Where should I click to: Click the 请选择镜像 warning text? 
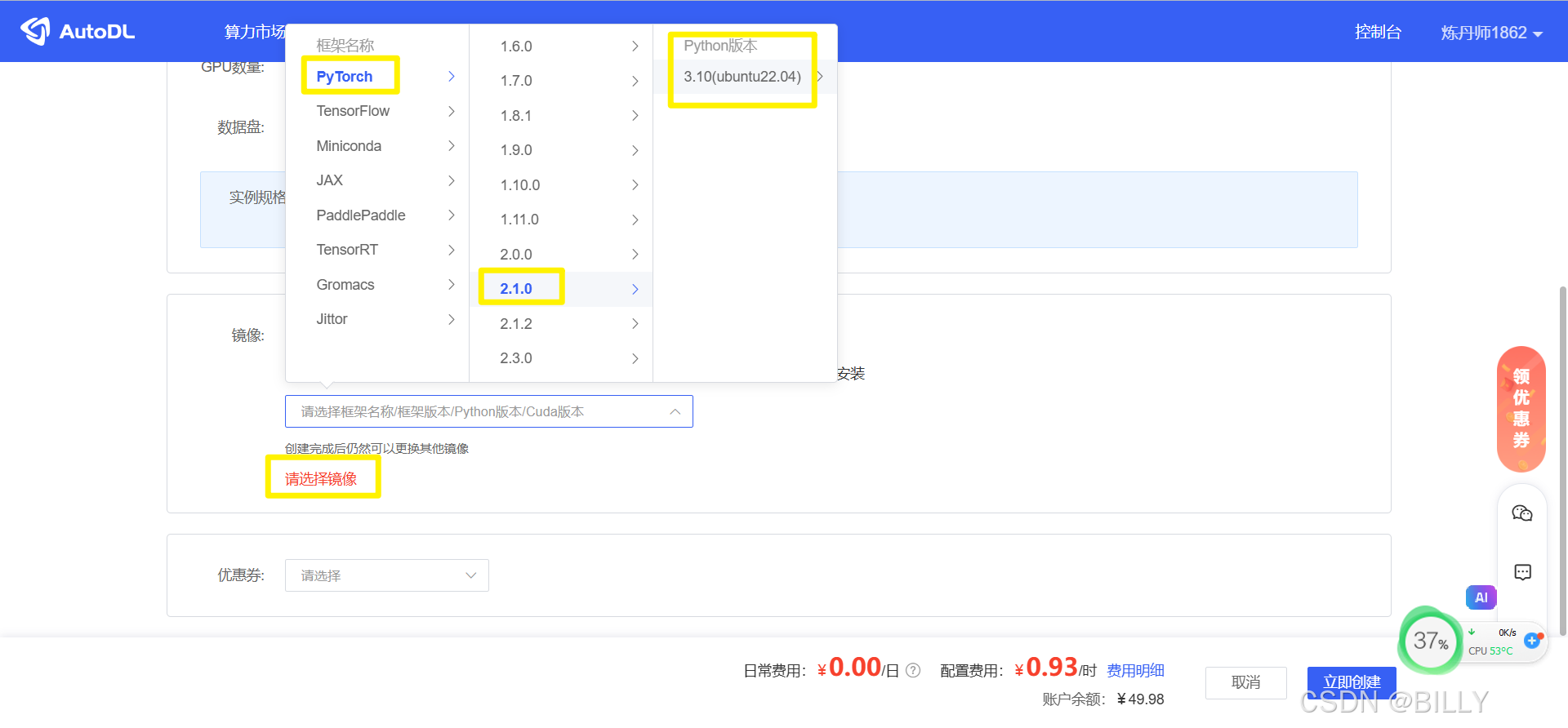[x=321, y=479]
